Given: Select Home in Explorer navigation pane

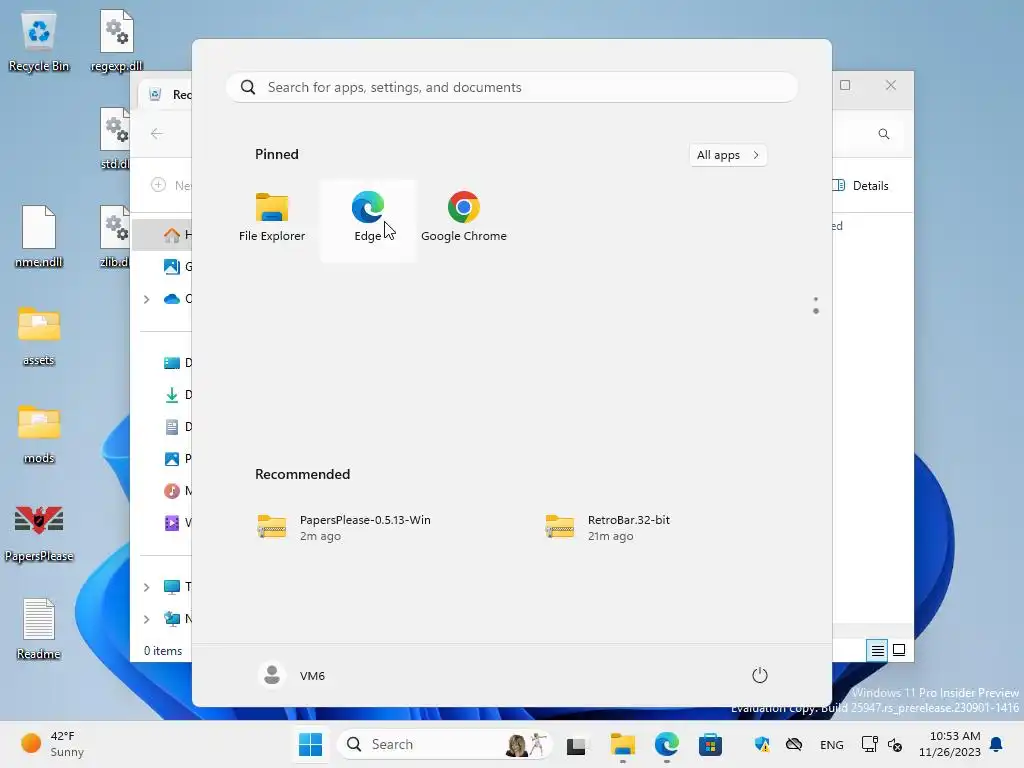Looking at the screenshot, I should coord(163,234).
